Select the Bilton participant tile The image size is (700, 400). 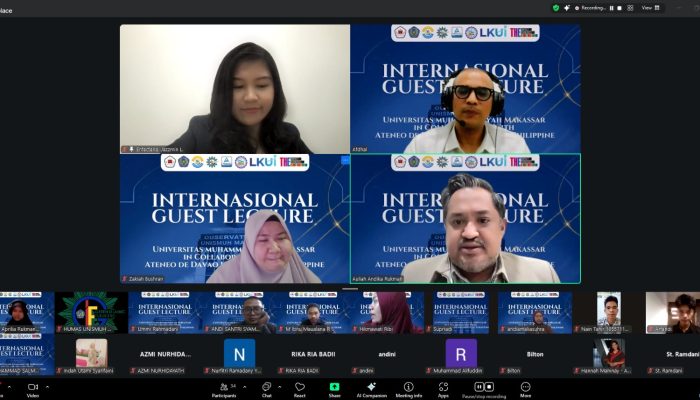pyautogui.click(x=535, y=354)
